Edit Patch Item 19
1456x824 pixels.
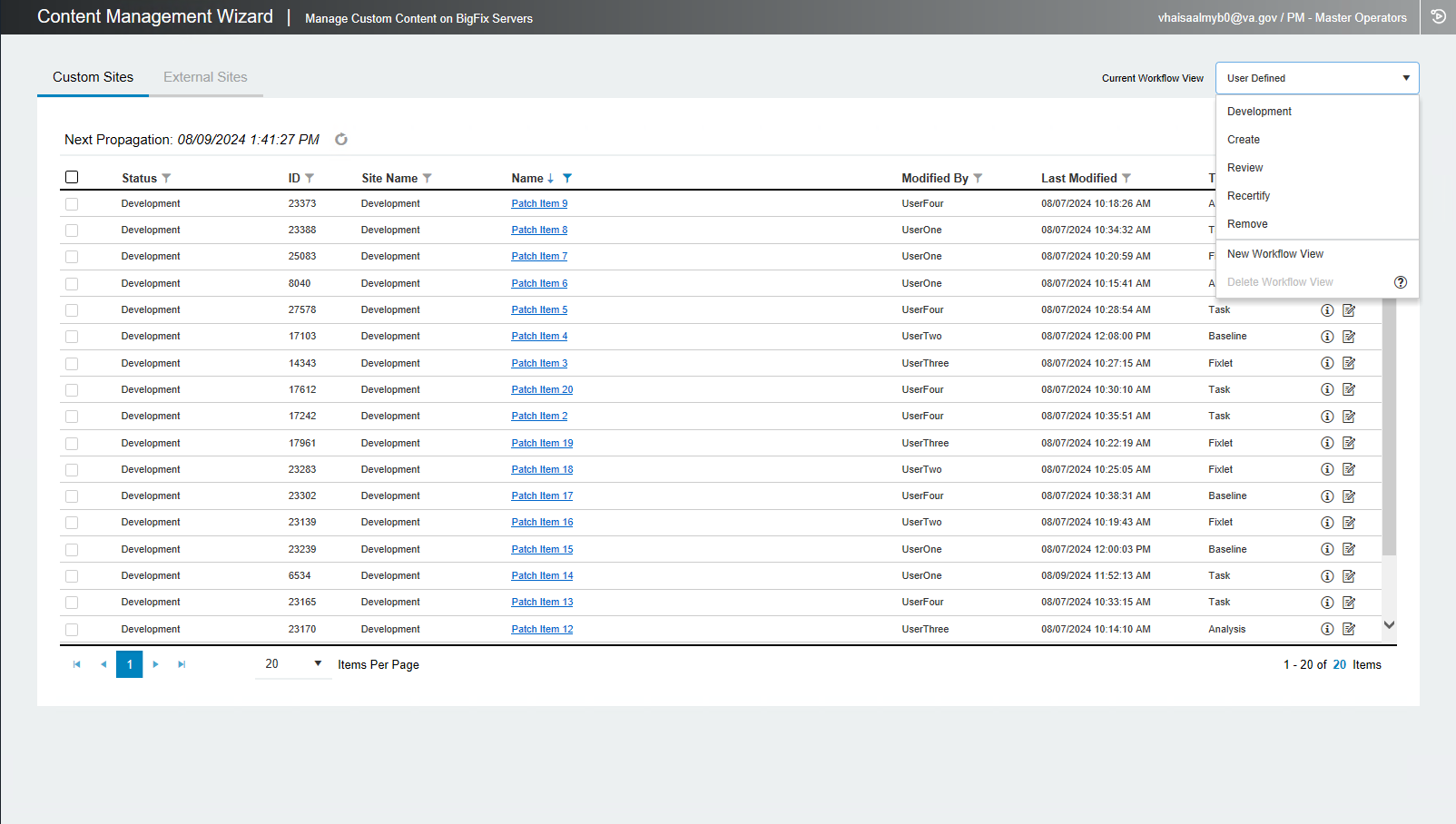pos(1349,443)
